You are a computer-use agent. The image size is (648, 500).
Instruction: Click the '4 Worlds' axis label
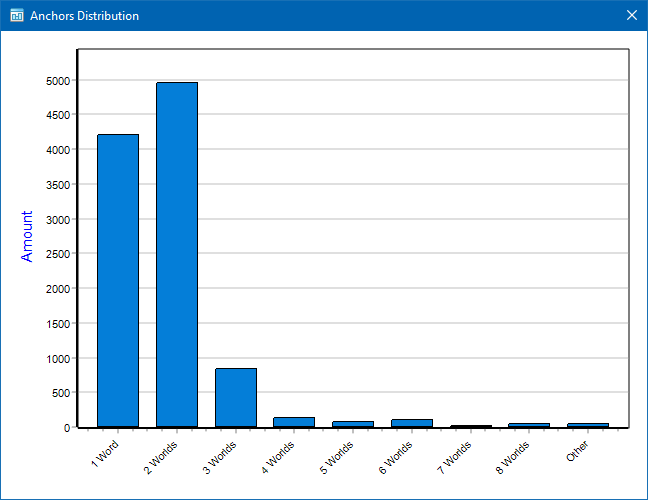coord(278,457)
